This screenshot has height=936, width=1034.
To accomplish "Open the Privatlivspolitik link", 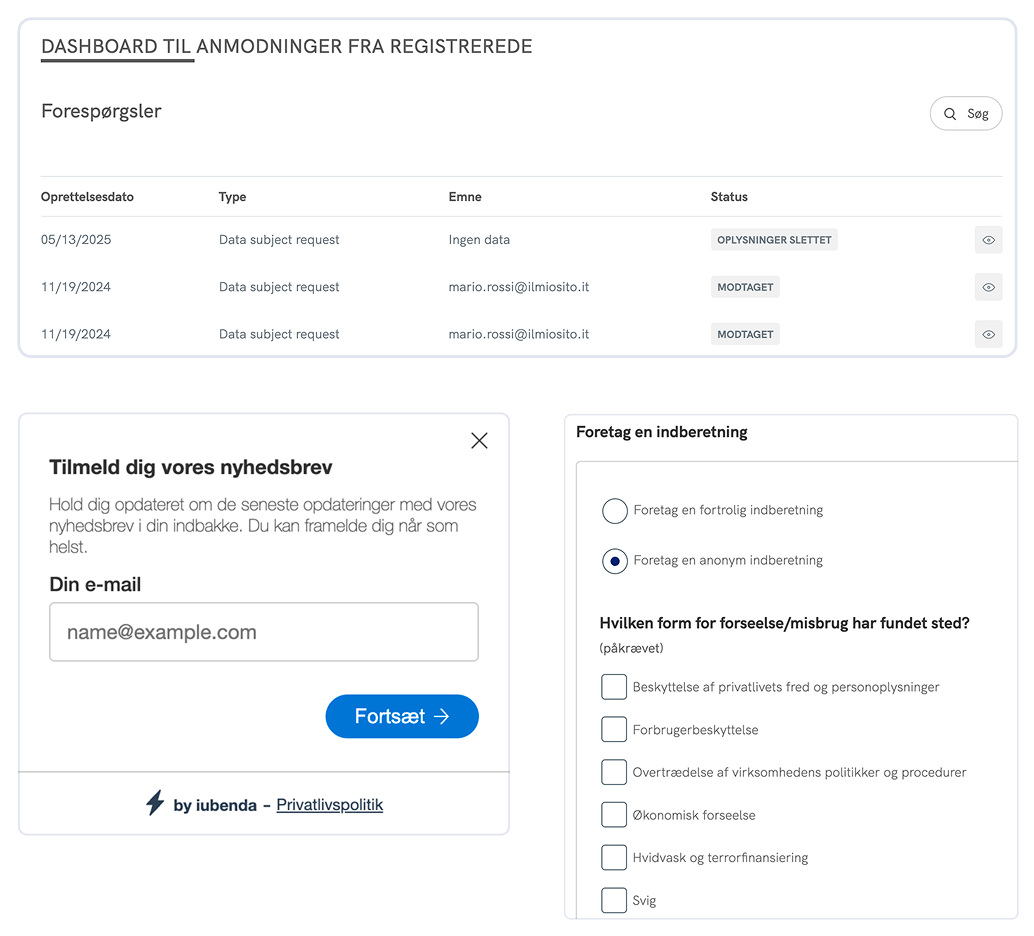I will (329, 805).
